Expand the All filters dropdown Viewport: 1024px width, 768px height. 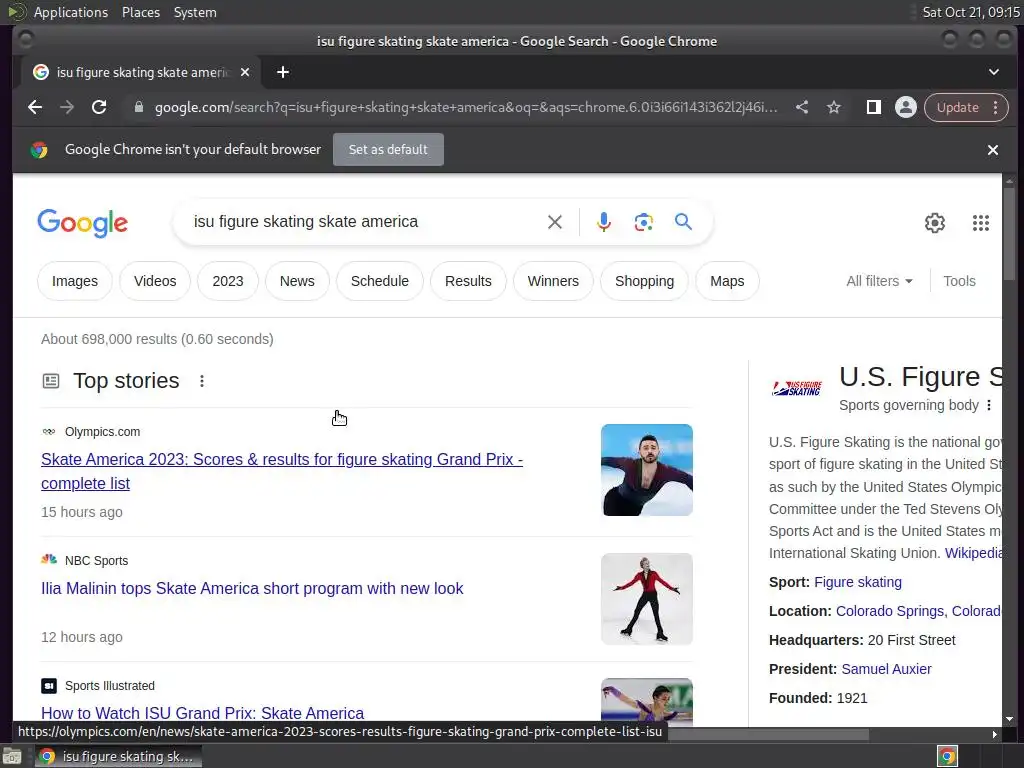[879, 281]
